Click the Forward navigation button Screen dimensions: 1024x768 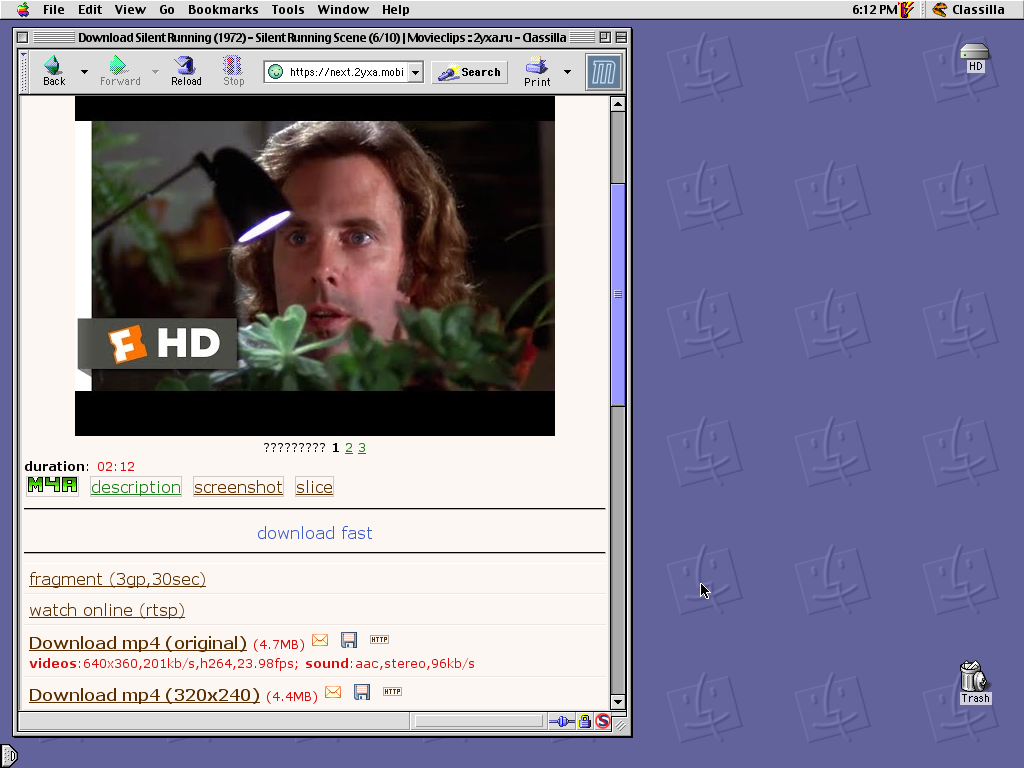[120, 71]
